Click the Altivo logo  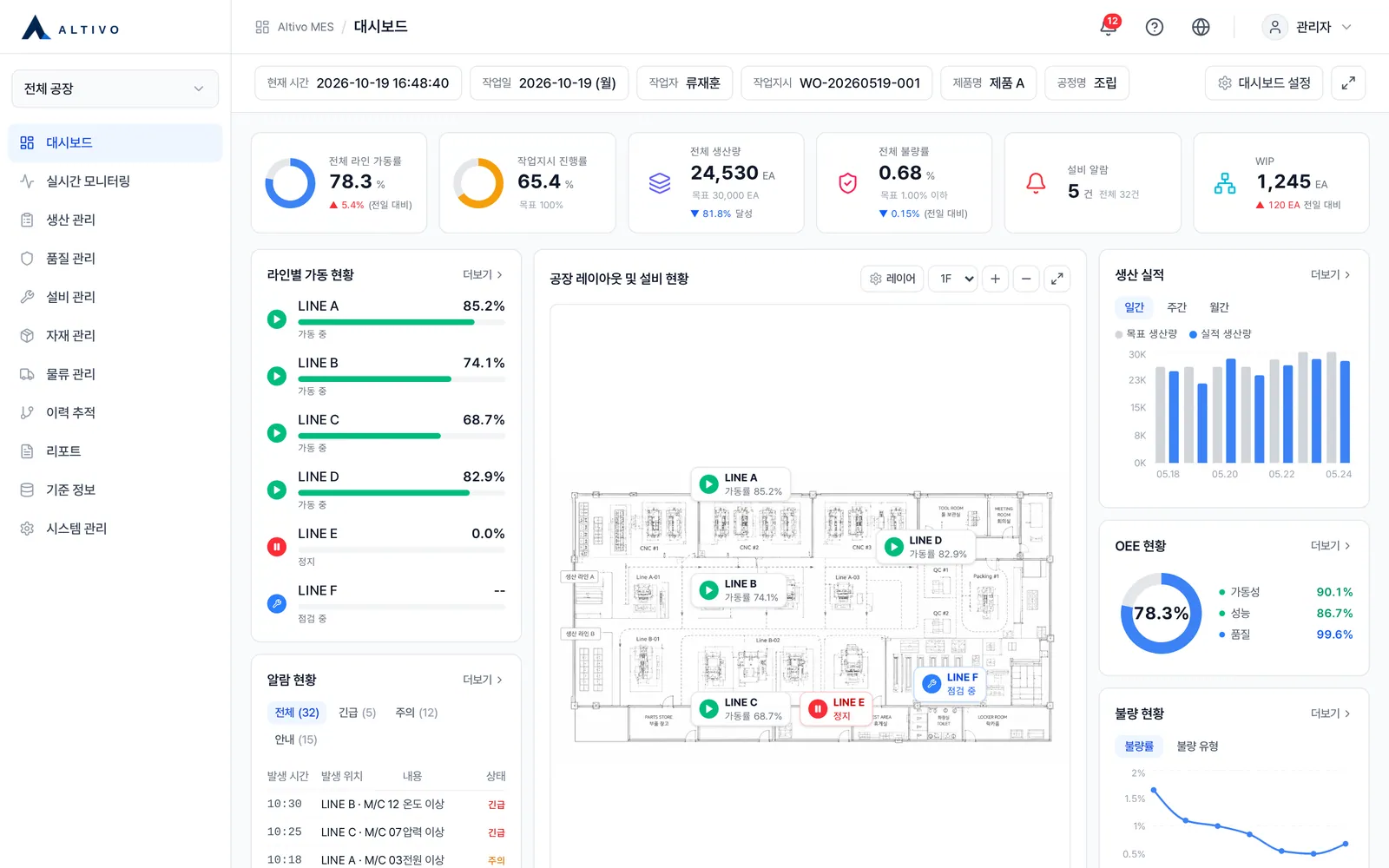(x=71, y=28)
